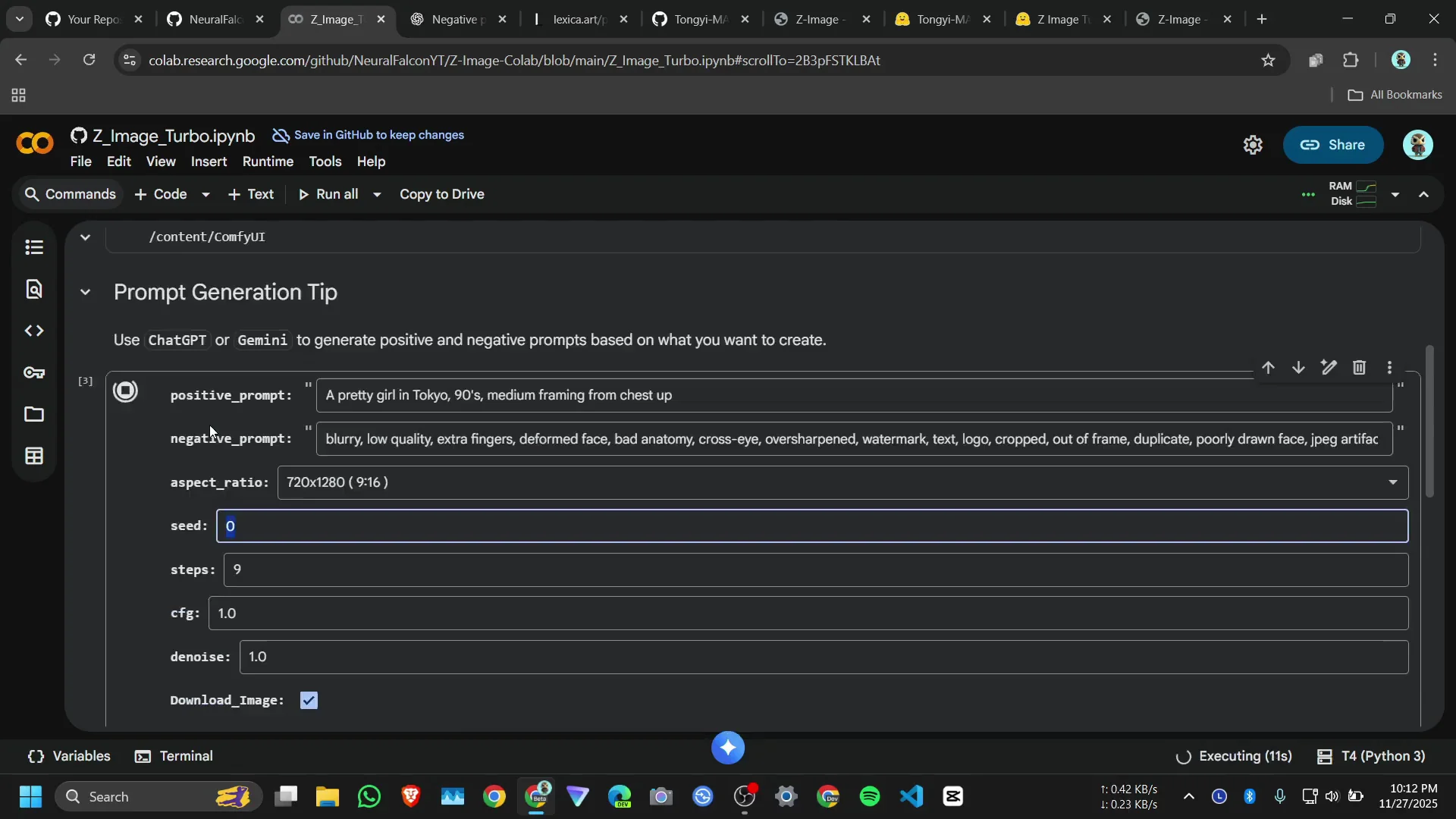The width and height of the screenshot is (1456, 819).
Task: Click the steps input field
Action: click(815, 570)
